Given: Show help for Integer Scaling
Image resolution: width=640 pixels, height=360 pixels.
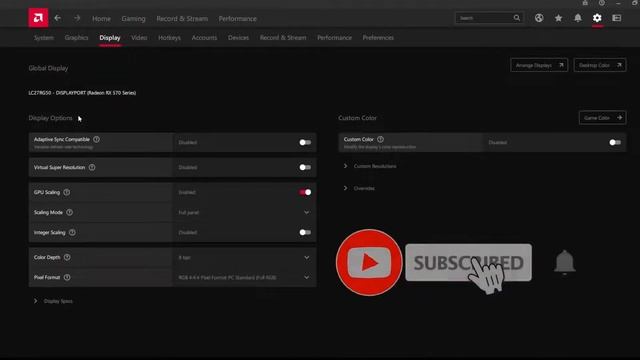Looking at the screenshot, I should 72,232.
